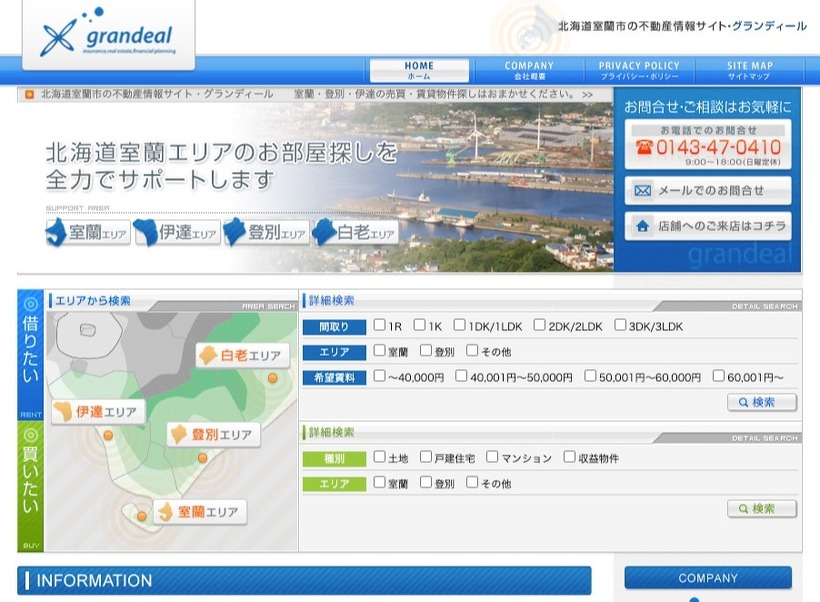Select the 登別 area icon button in banner
The width and height of the screenshot is (820, 602).
(x=265, y=233)
